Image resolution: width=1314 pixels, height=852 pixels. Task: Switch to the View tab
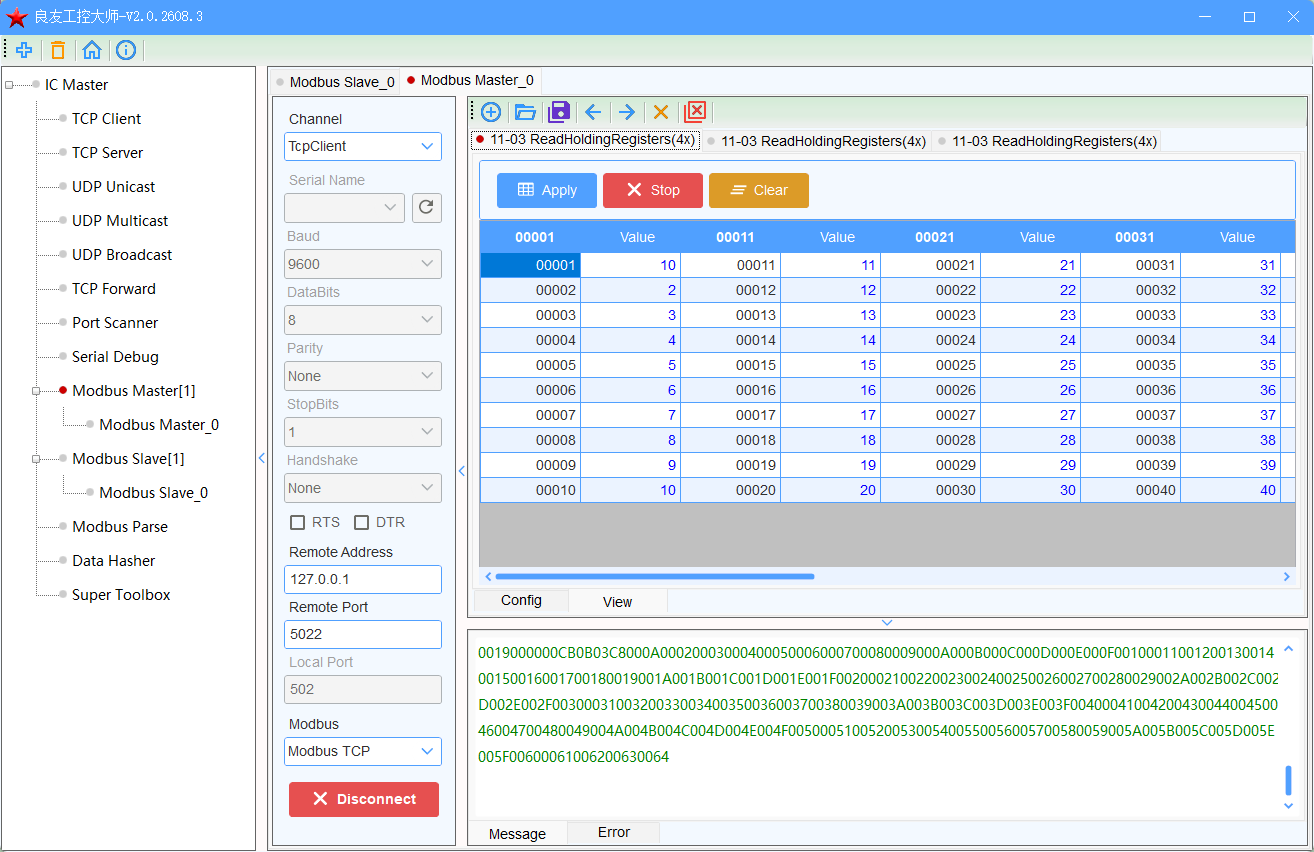[618, 601]
